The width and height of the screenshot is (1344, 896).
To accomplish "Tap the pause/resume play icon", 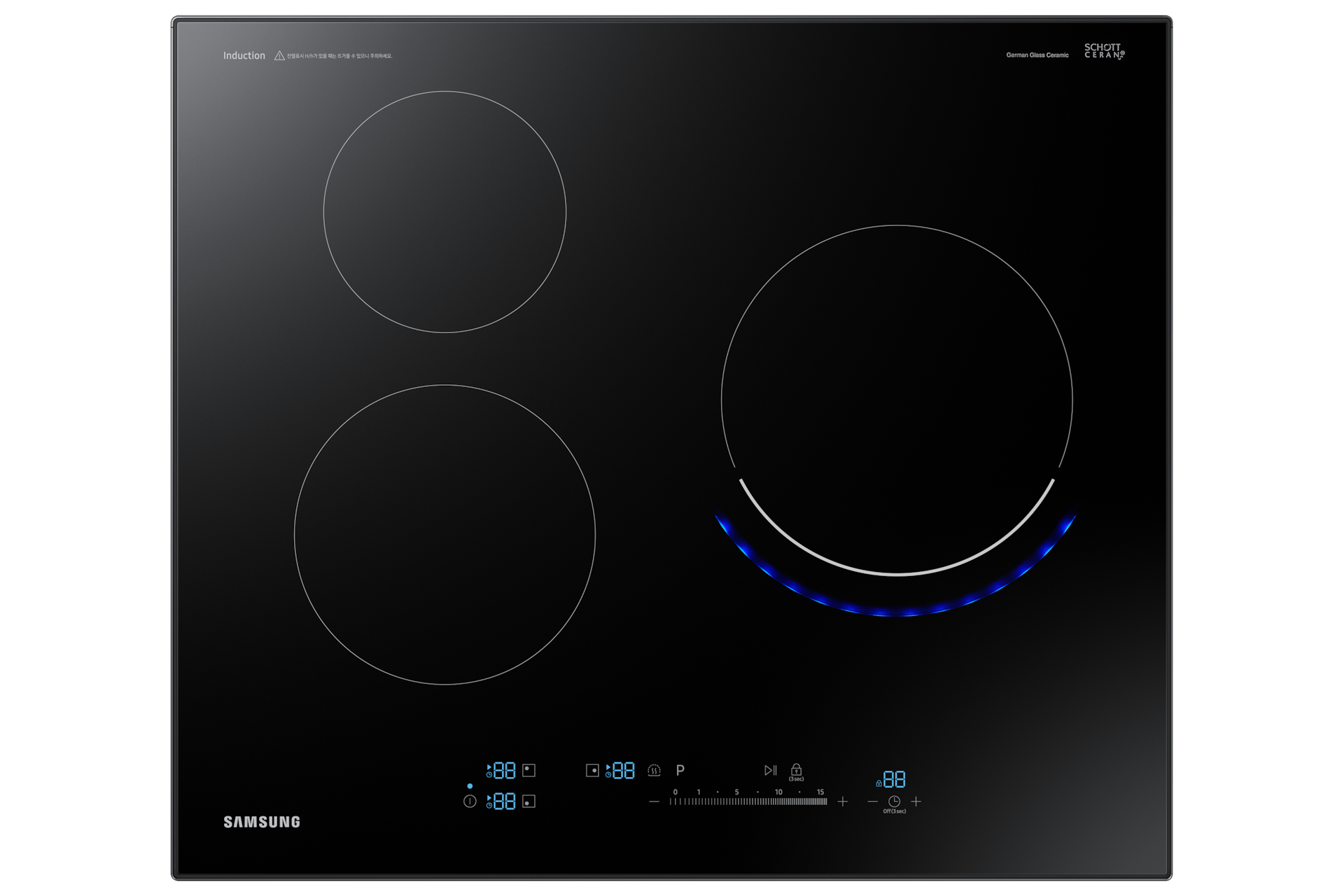I will point(770,770).
